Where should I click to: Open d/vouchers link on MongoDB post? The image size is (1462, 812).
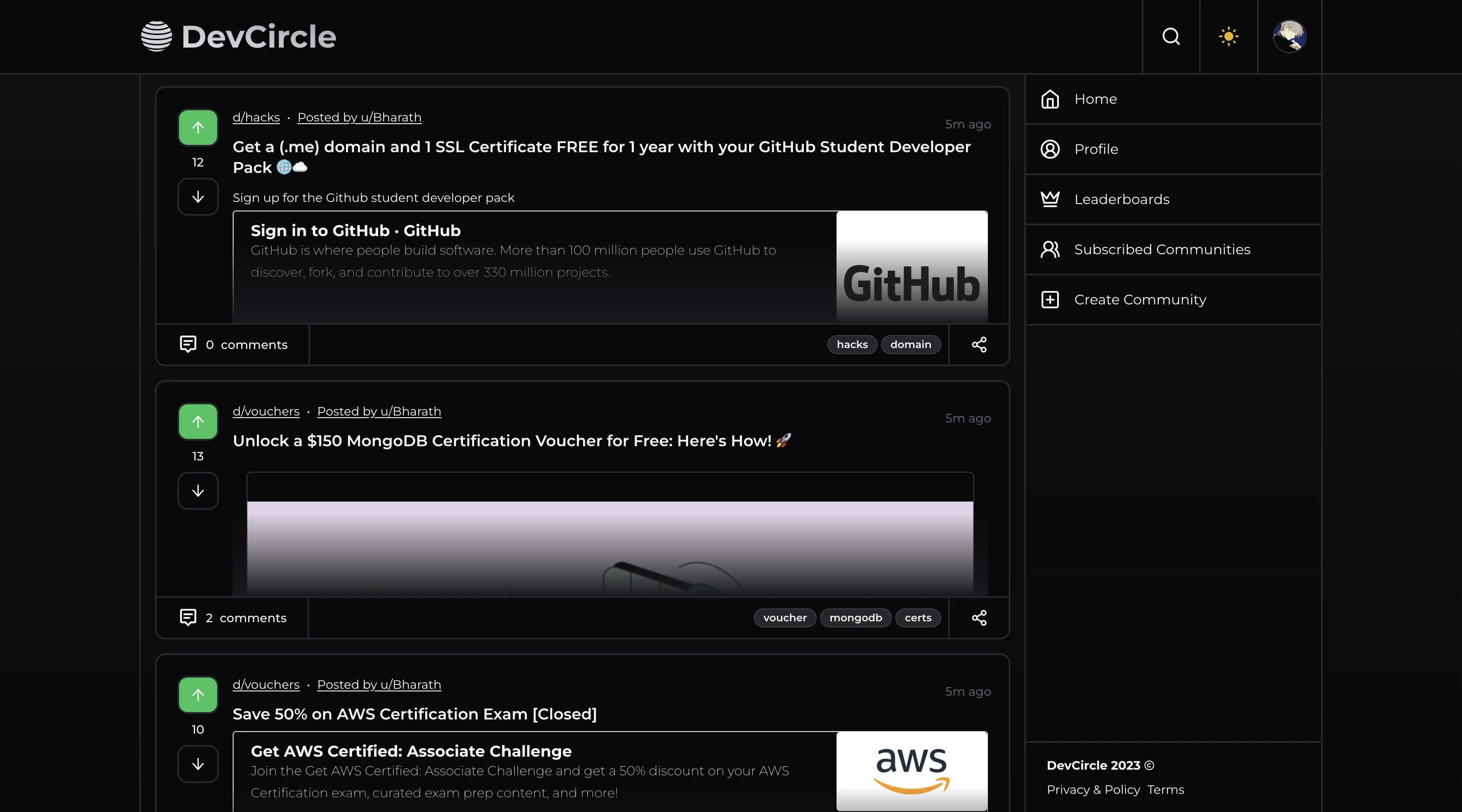click(x=266, y=411)
